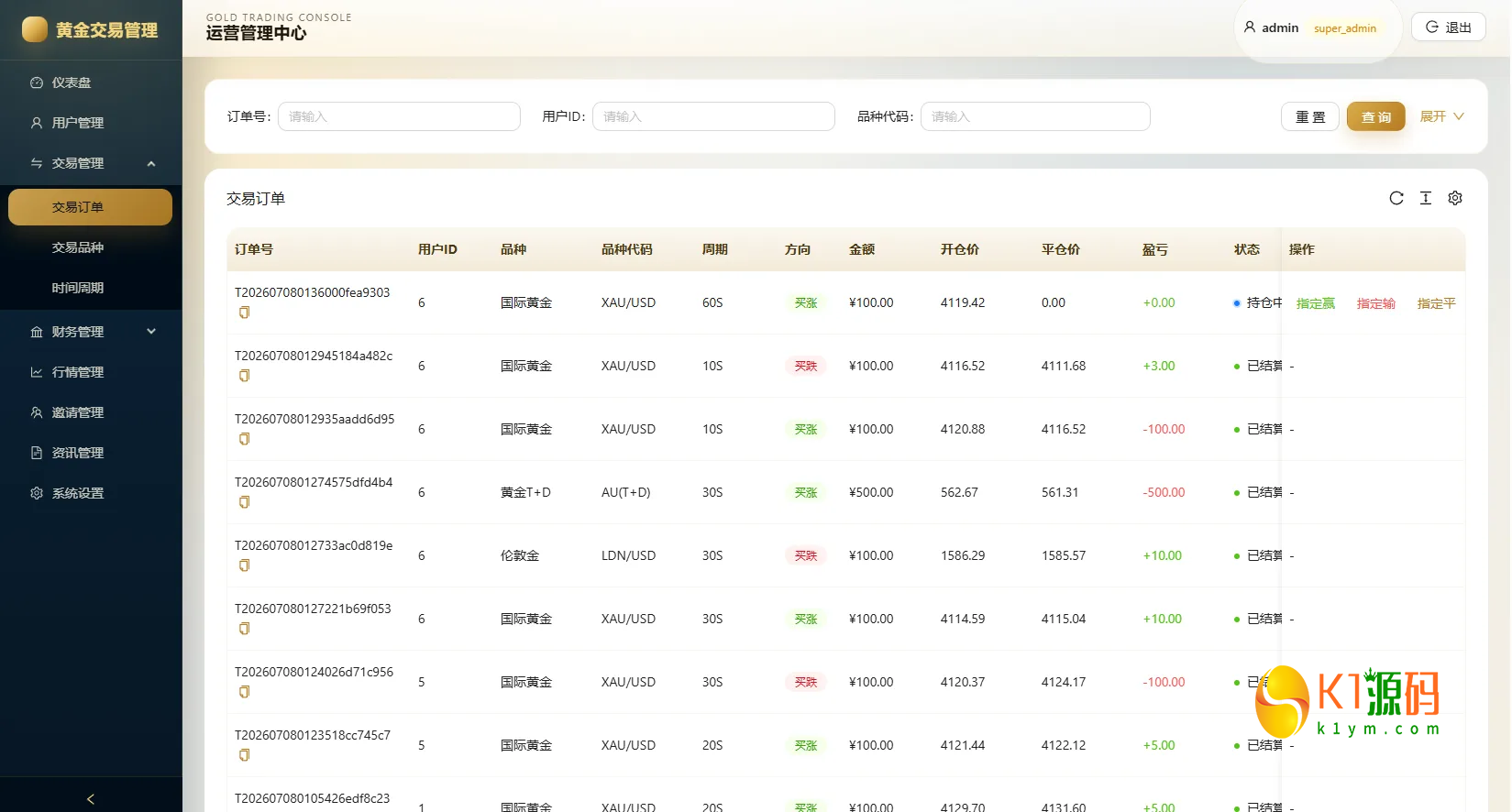Viewport: 1512px width, 812px height.
Task: Click the ¥500.00 amount cell
Action: (871, 492)
